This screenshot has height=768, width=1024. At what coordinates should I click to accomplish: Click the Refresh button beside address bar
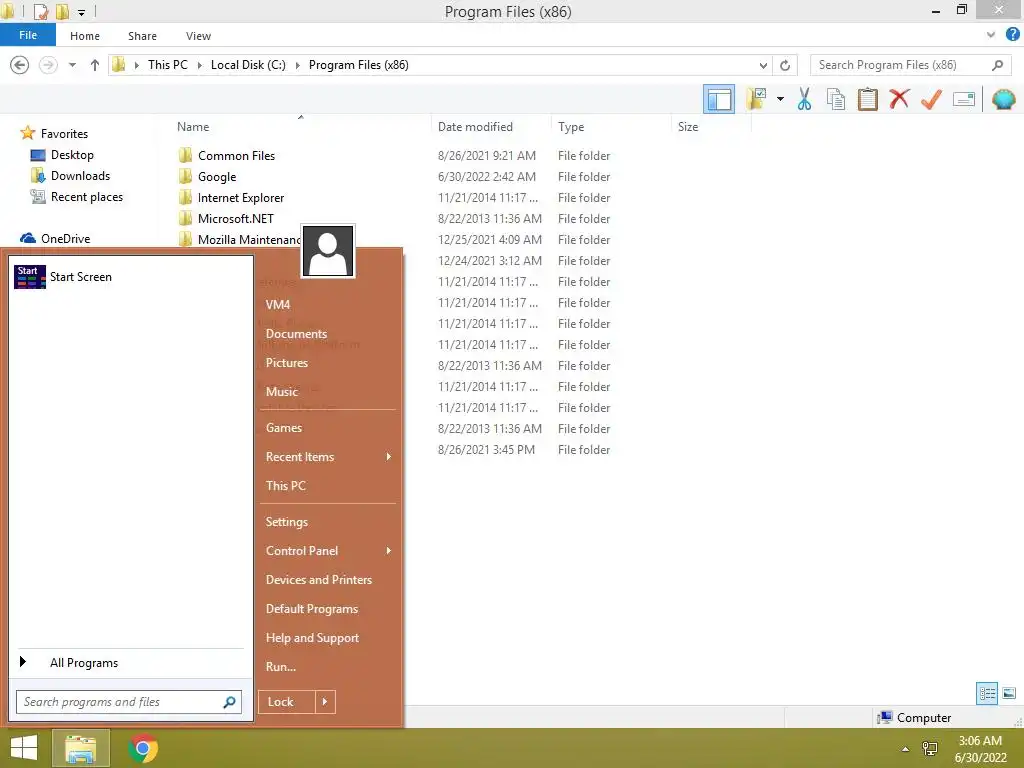785,65
